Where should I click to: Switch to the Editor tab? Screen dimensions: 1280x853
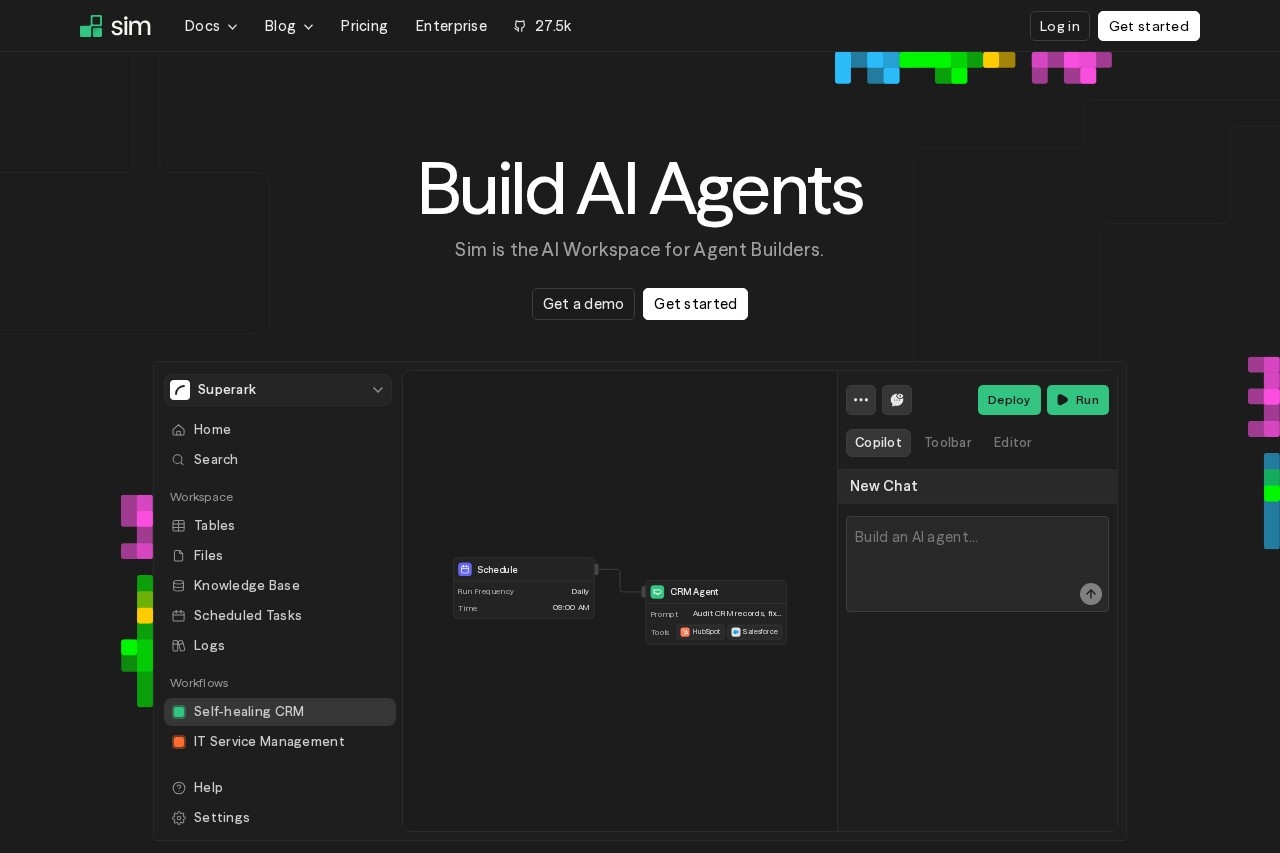coord(1012,443)
